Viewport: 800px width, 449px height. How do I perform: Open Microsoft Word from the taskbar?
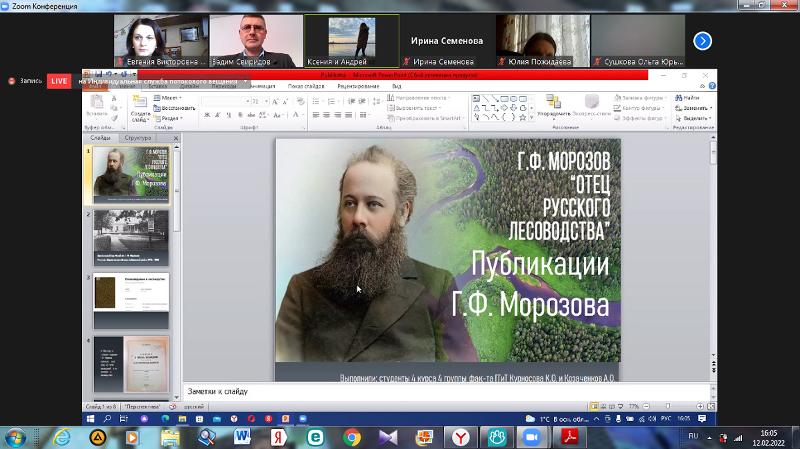coord(243,437)
